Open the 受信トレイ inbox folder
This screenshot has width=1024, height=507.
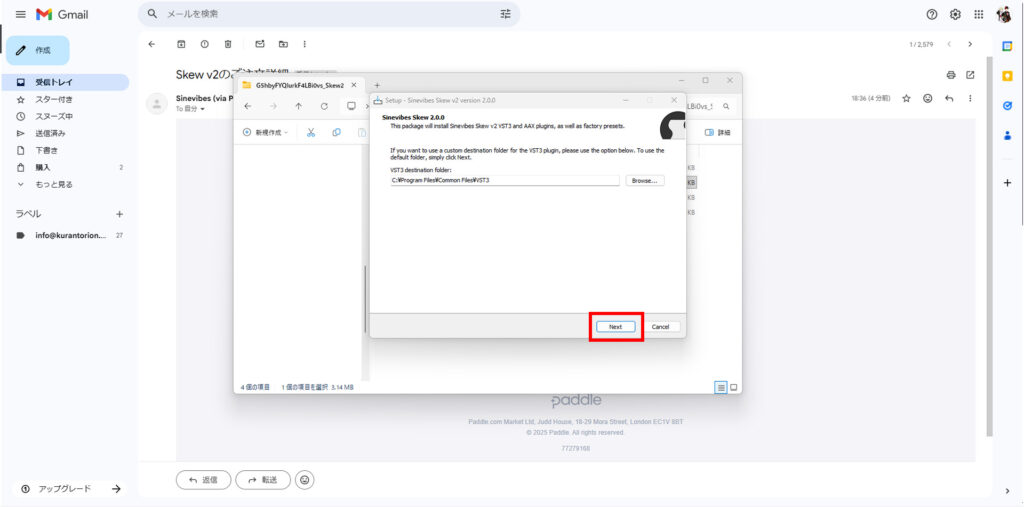[x=54, y=82]
